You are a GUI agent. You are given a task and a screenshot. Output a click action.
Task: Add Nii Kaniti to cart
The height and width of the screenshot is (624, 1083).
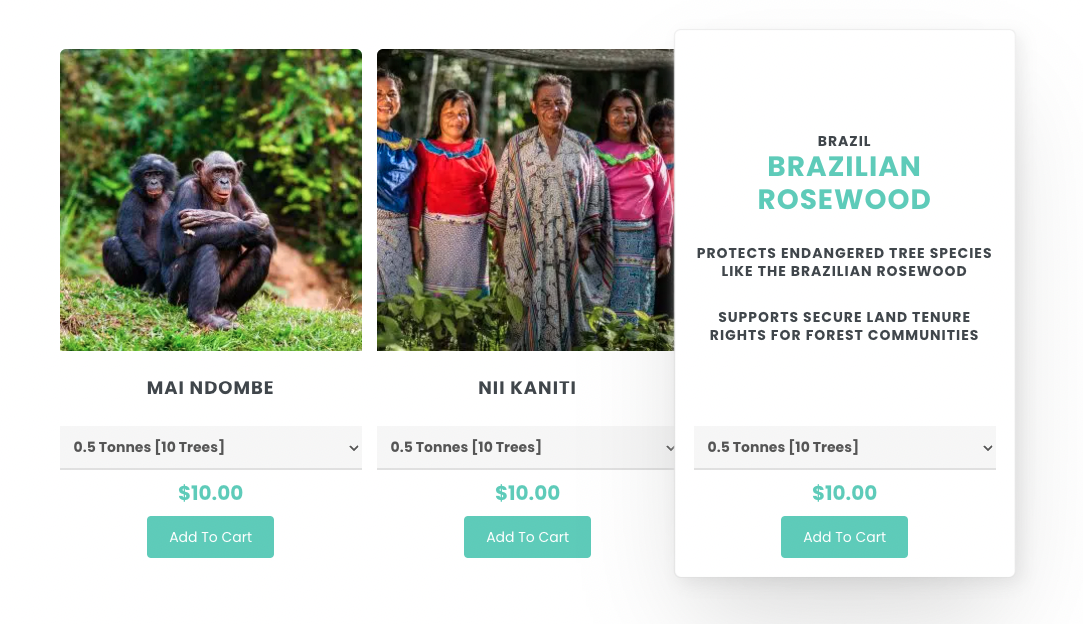527,537
